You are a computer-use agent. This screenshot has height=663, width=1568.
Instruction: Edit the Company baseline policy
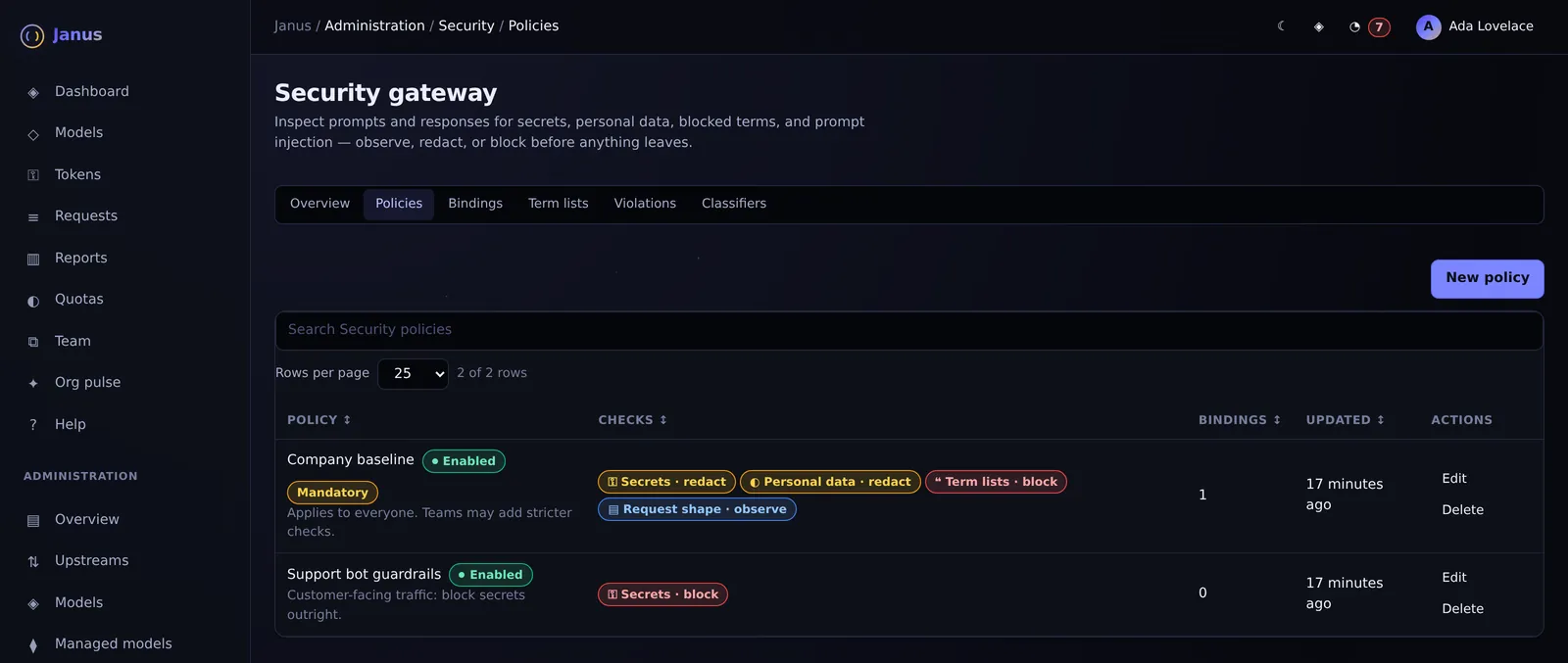tap(1454, 479)
